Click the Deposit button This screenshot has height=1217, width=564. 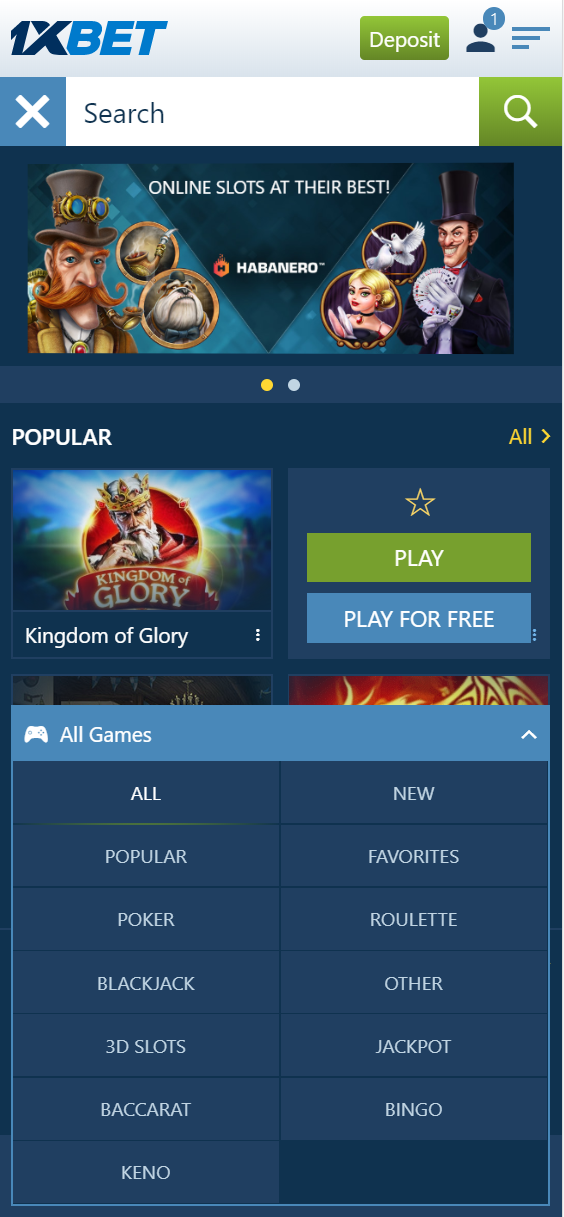(x=404, y=39)
